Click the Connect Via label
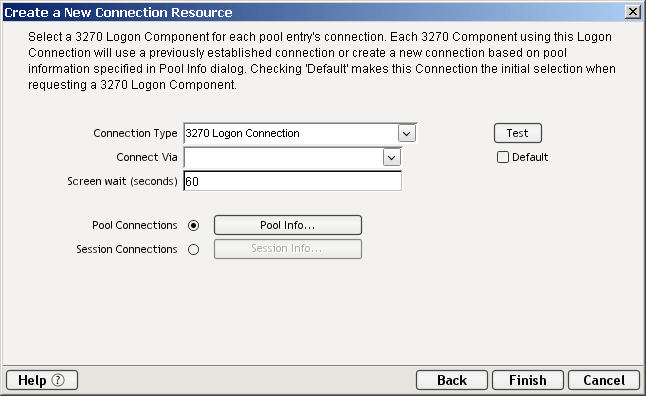The width and height of the screenshot is (646, 396). coord(147,157)
